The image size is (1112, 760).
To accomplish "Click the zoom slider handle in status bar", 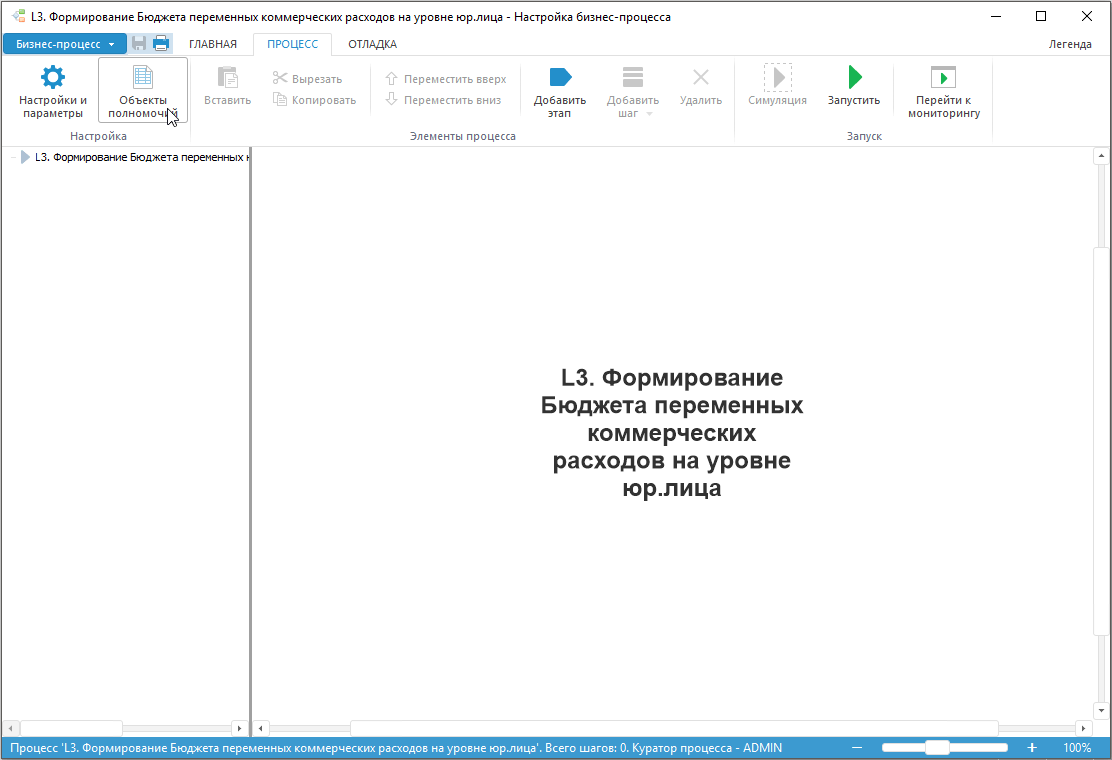I will (938, 747).
